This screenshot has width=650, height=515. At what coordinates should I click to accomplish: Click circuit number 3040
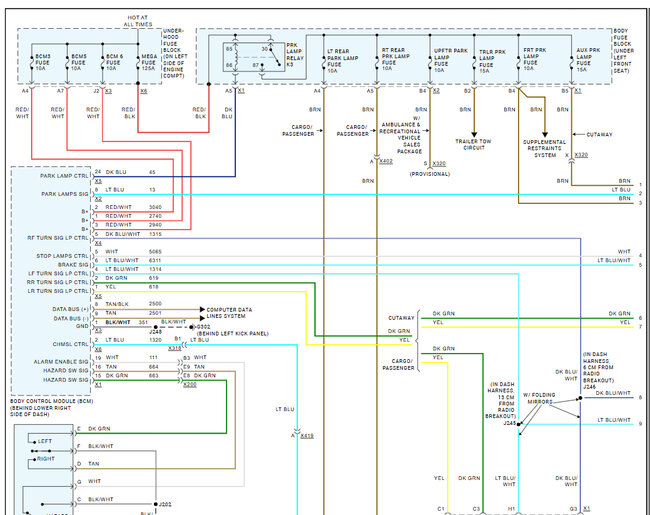tap(155, 207)
